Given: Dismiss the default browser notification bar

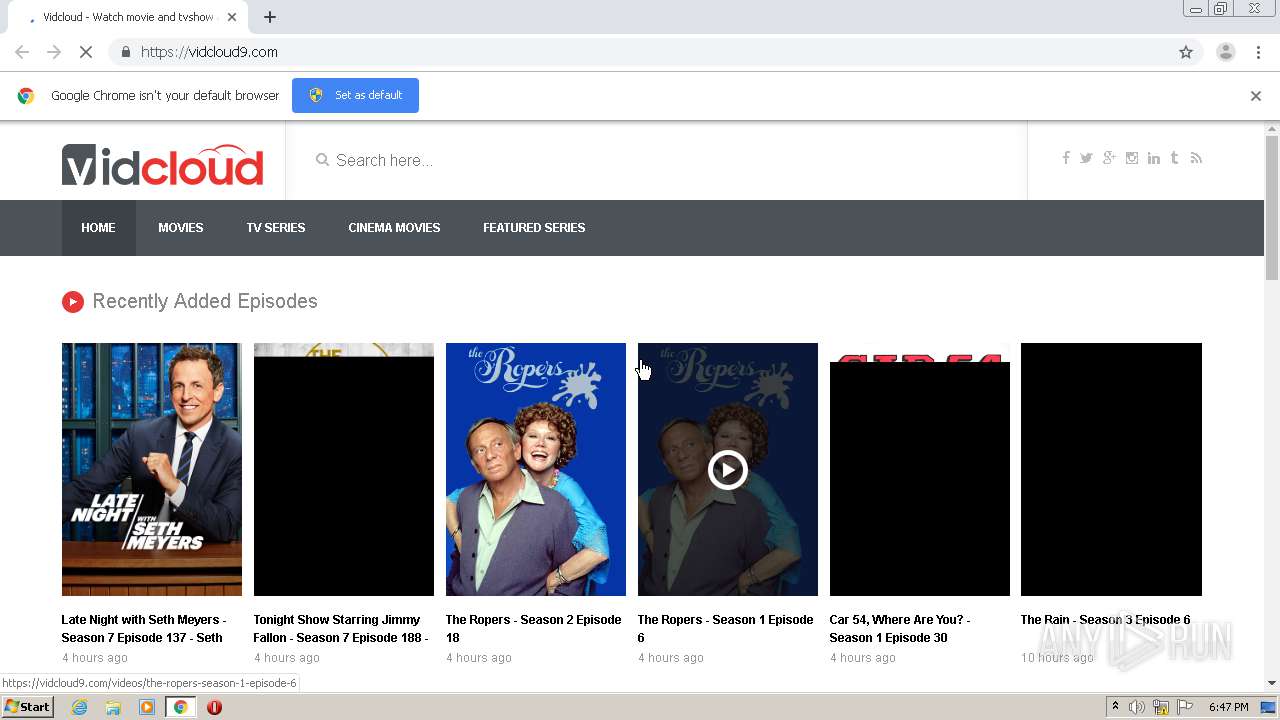Looking at the screenshot, I should click(1256, 96).
